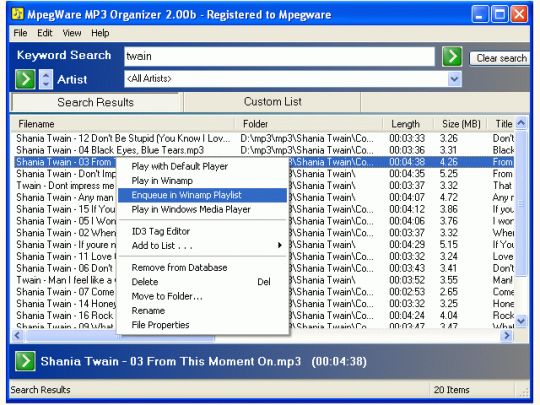Play current track with bottom green arrow

coord(25,361)
